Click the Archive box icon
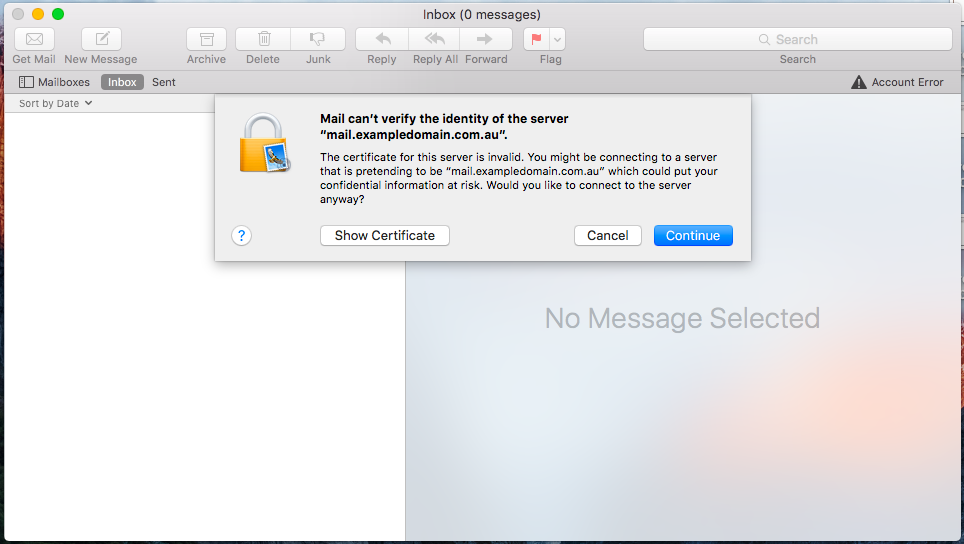 (x=206, y=39)
